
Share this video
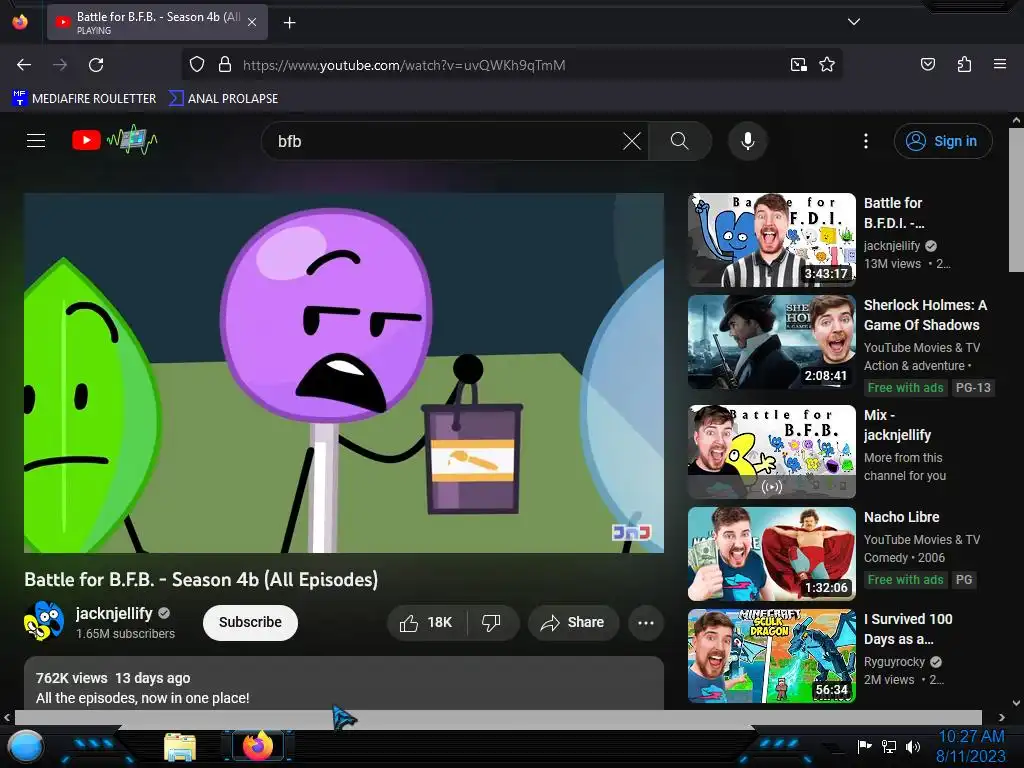click(x=573, y=623)
